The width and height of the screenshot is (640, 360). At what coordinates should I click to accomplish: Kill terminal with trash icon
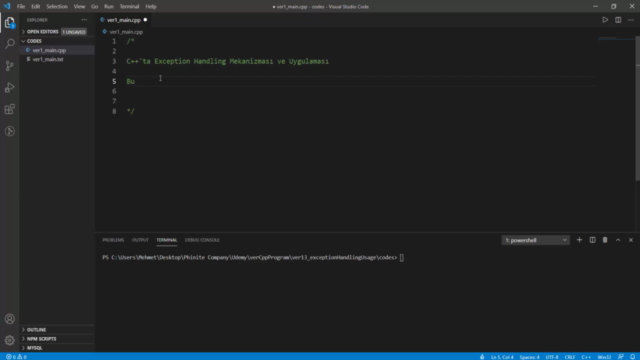(605, 240)
